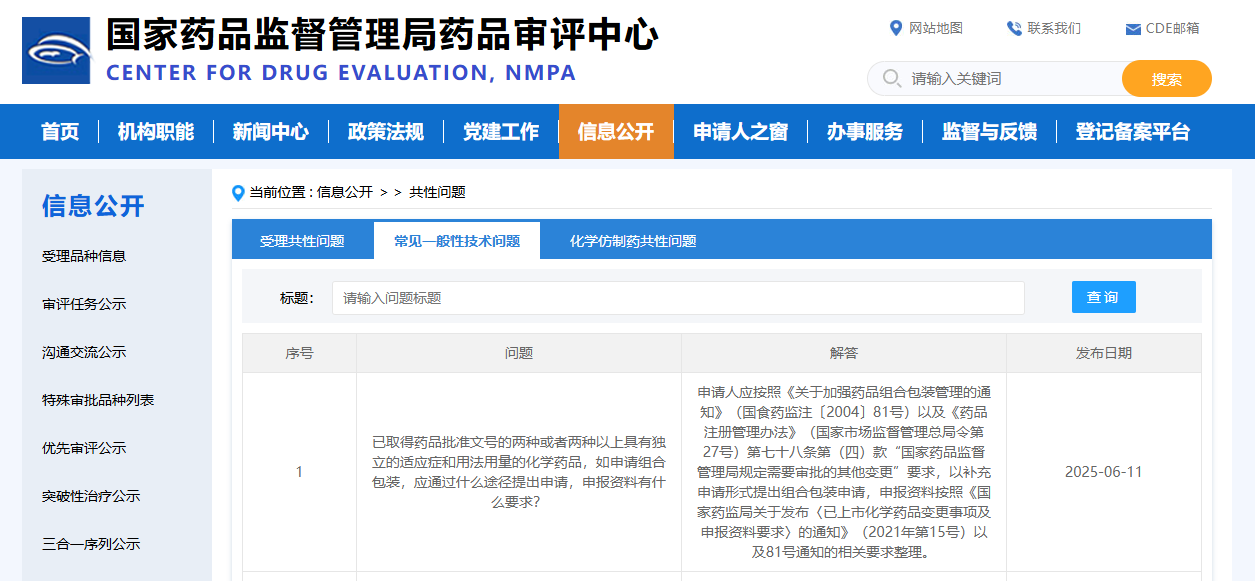1255x581 pixels.
Task: Open 受理品种信息 in sidebar
Action: click(84, 256)
